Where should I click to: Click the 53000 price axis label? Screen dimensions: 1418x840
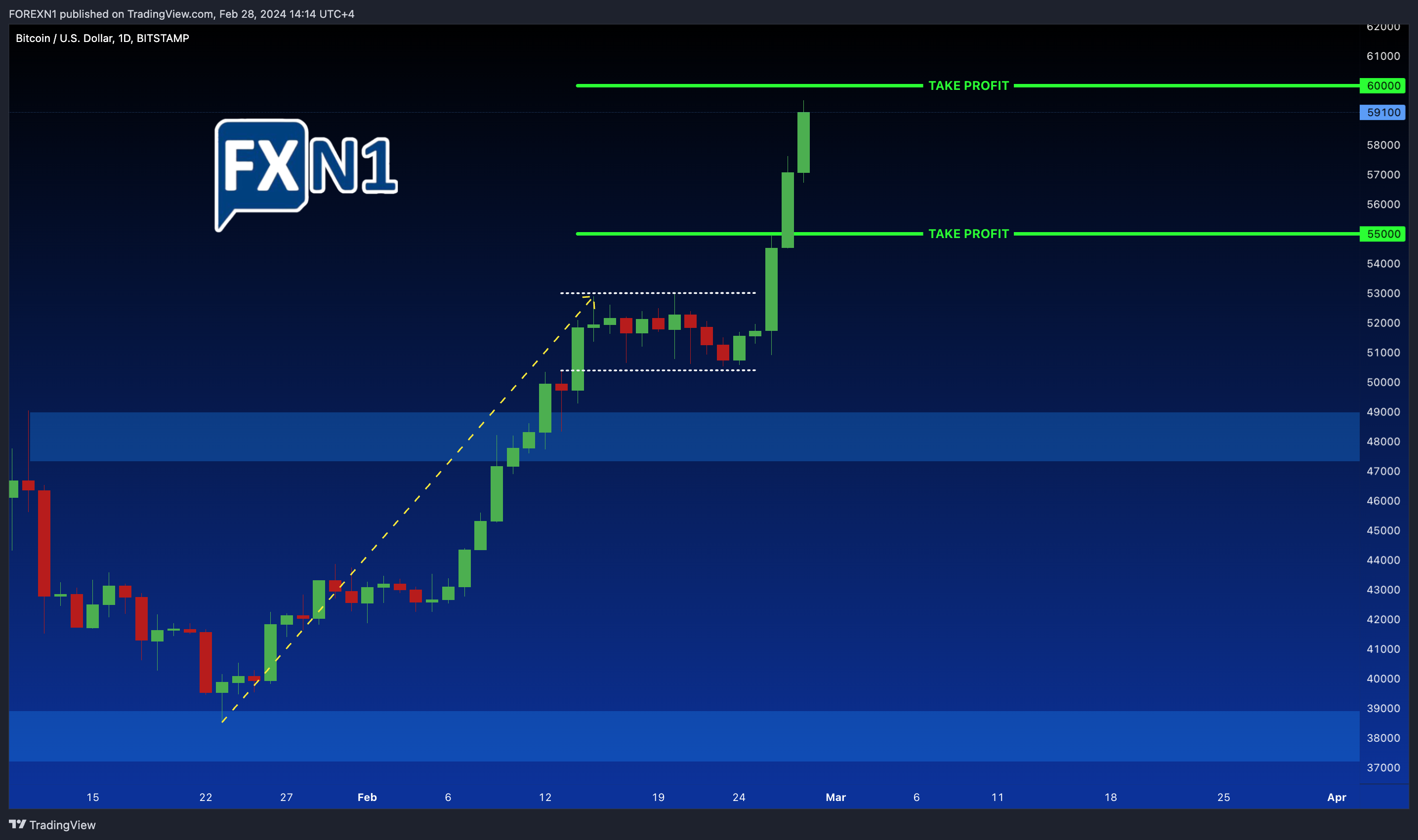pyautogui.click(x=1383, y=293)
